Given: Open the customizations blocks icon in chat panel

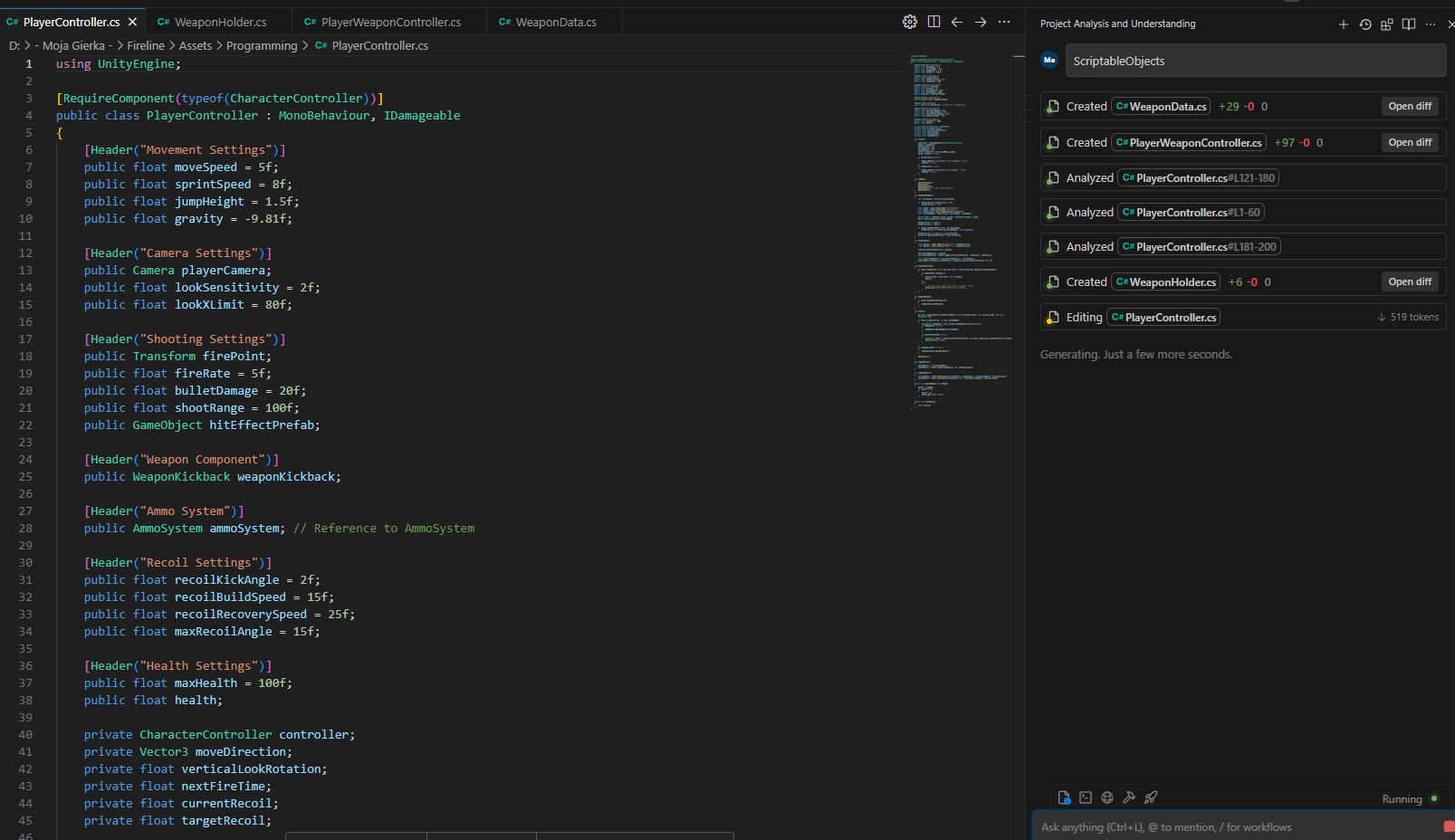Looking at the screenshot, I should 1387,24.
